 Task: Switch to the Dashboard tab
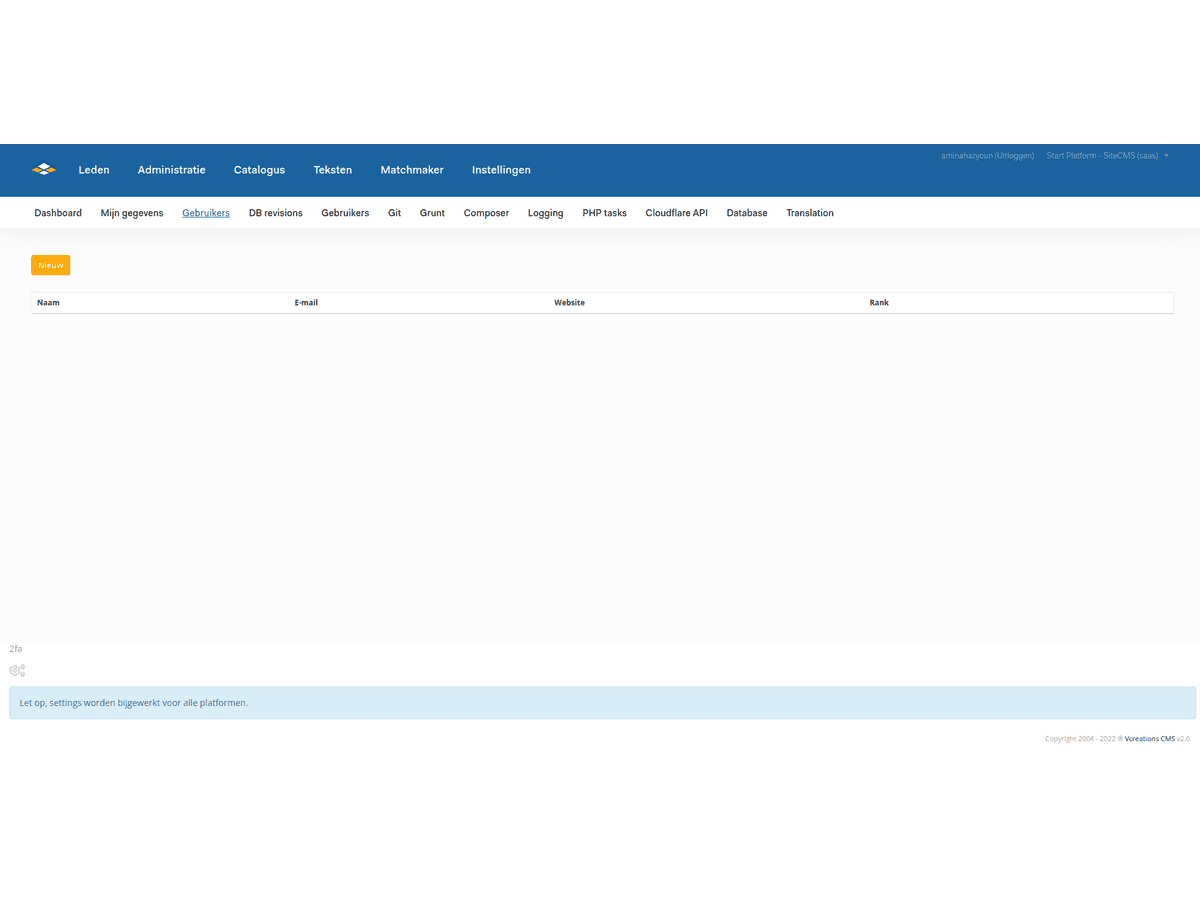pyautogui.click(x=58, y=213)
